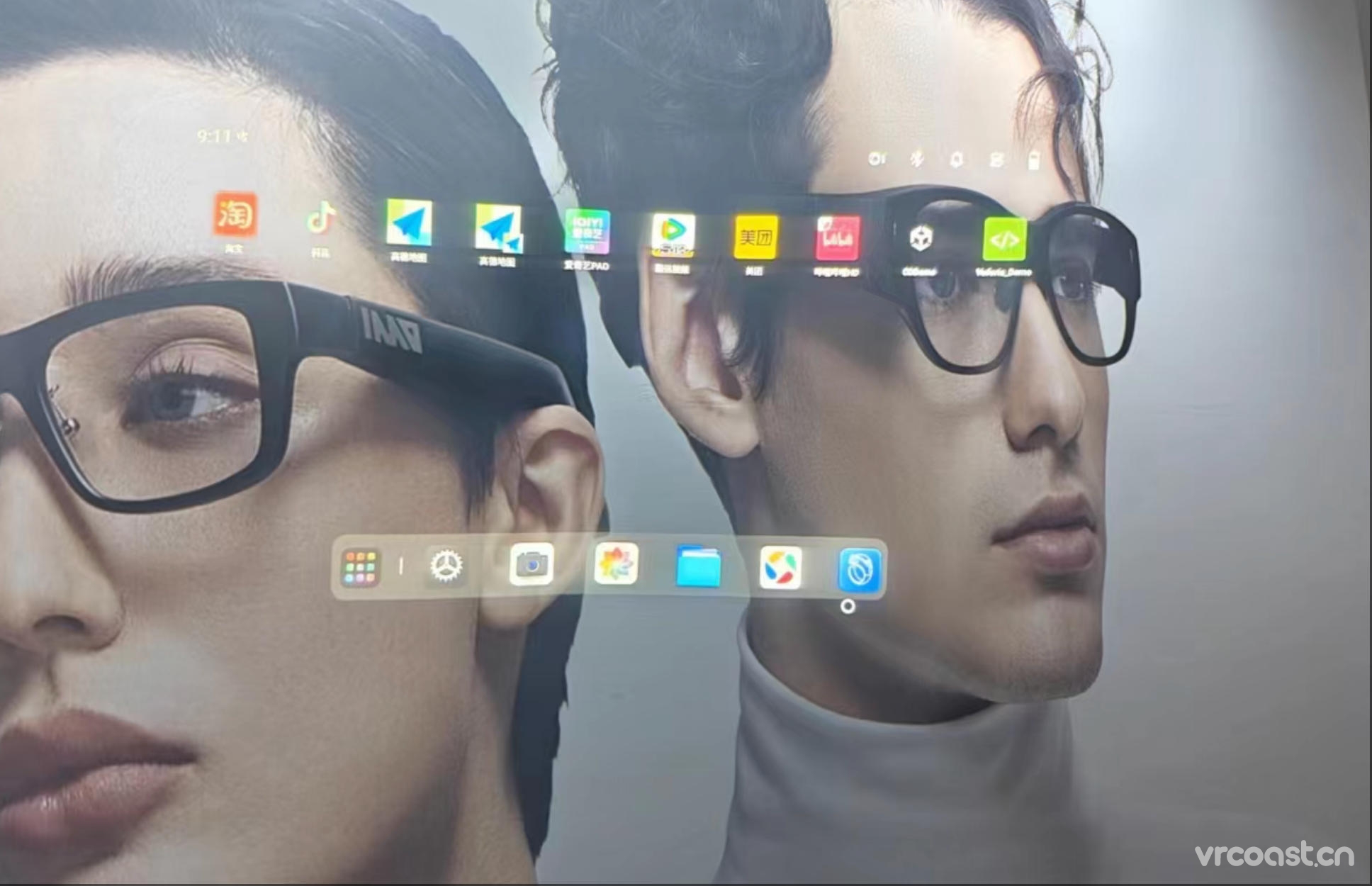
Task: Open the Taobao app
Action: 235,213
